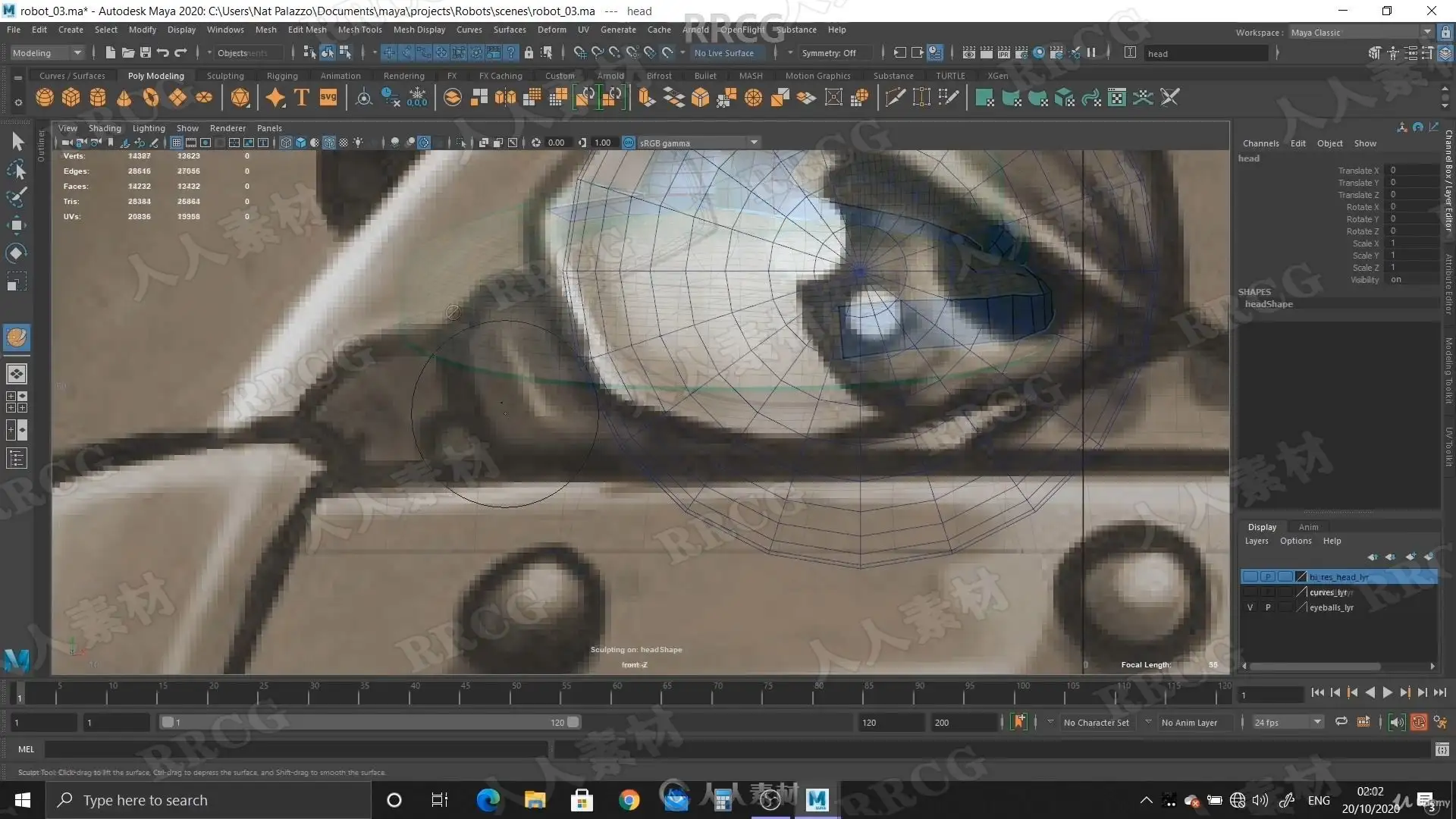The height and width of the screenshot is (819, 1456).
Task: Open the Mesh Tools menu
Action: pos(359,30)
